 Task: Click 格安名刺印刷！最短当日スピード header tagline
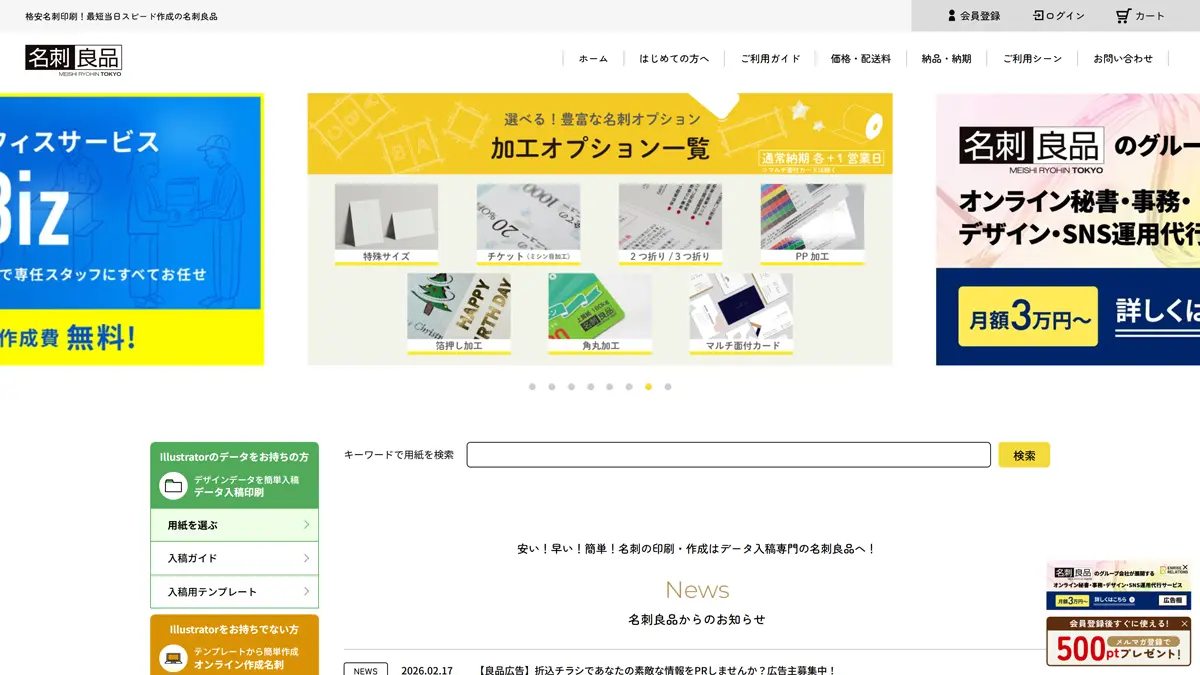[121, 16]
